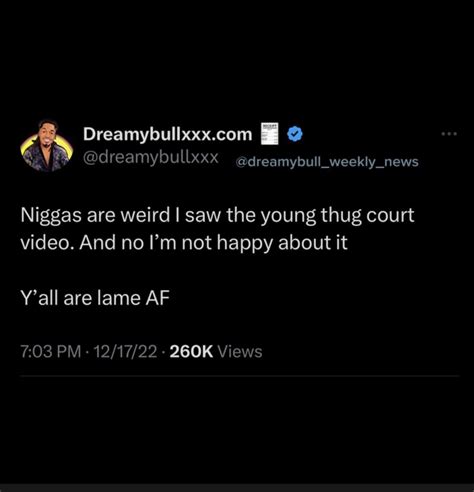
Task: Visit the @dreamybullxxx handle
Action: [151, 157]
